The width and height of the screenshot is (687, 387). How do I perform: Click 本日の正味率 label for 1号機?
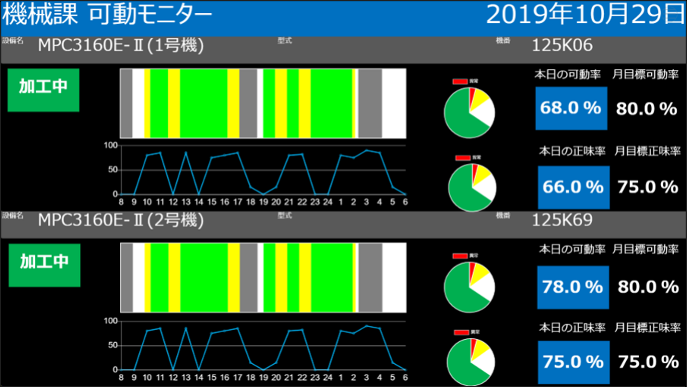coord(572,152)
